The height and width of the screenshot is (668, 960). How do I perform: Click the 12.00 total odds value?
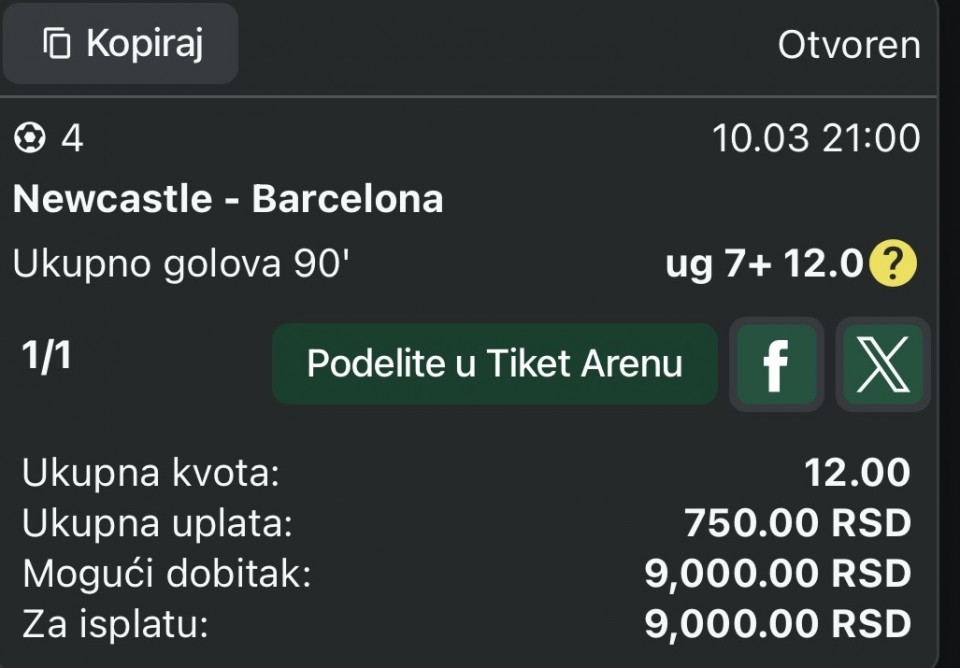858,473
